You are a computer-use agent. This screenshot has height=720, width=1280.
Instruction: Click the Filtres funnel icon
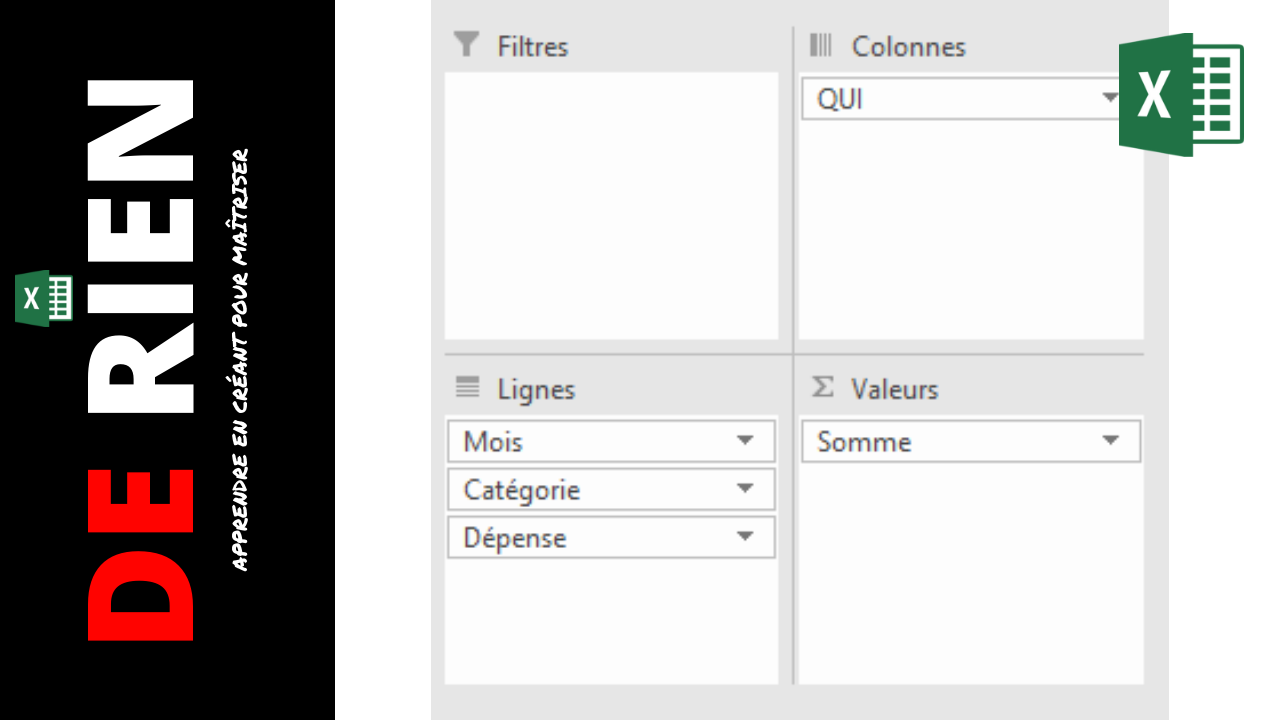point(466,45)
